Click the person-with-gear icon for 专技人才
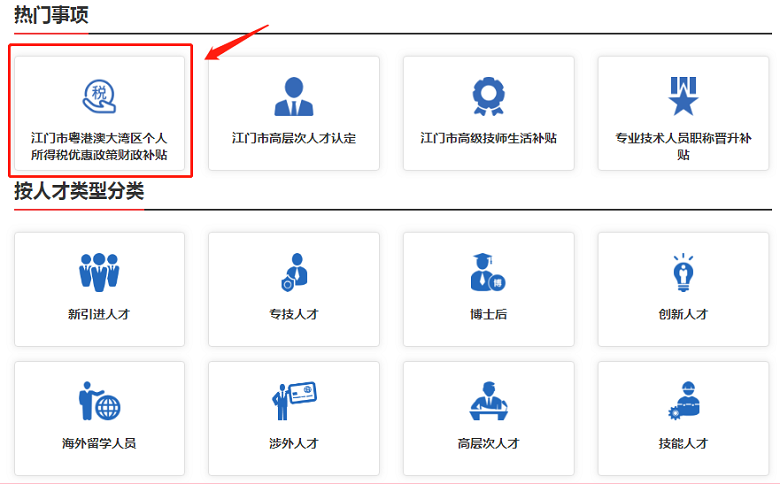The image size is (780, 484). tap(293, 272)
